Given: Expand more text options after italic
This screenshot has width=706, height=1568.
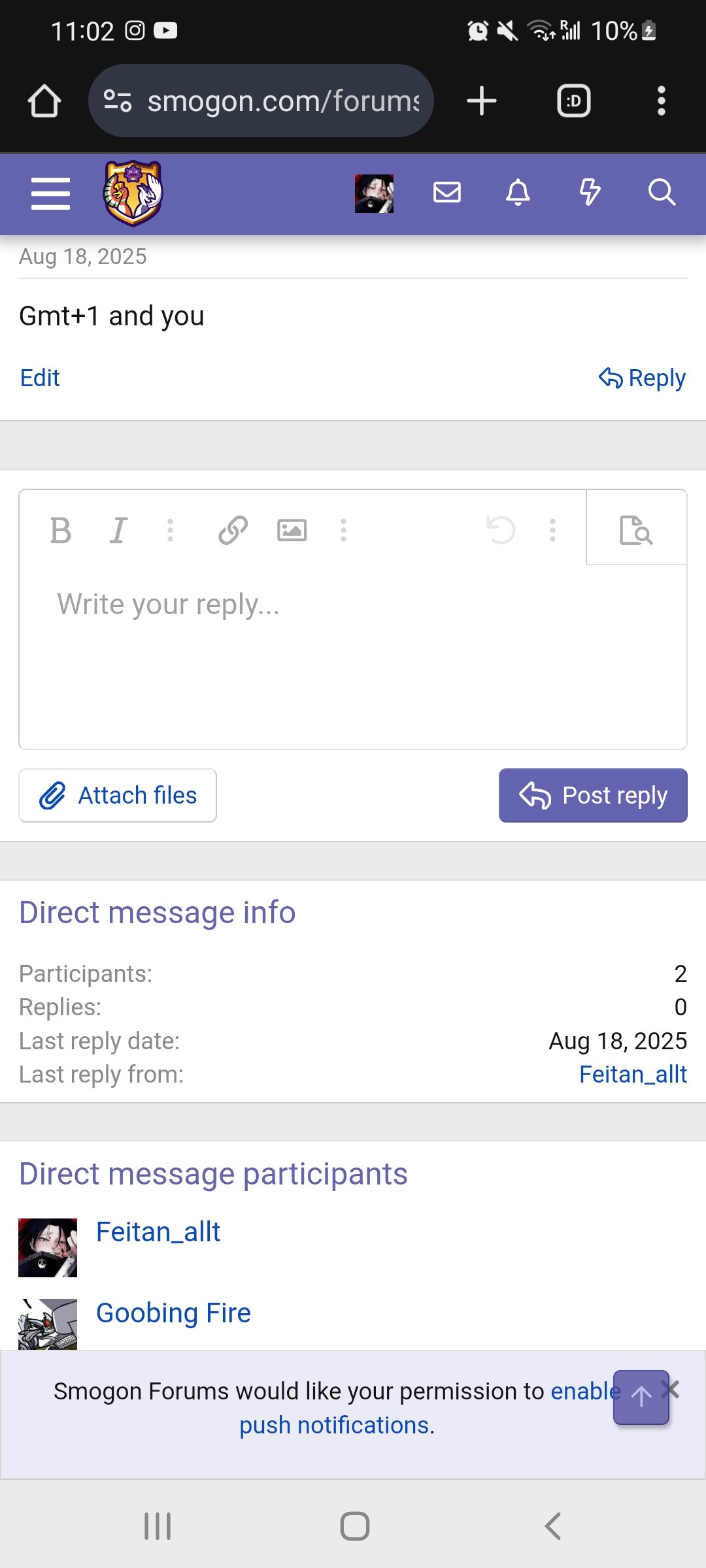Looking at the screenshot, I should 171,531.
